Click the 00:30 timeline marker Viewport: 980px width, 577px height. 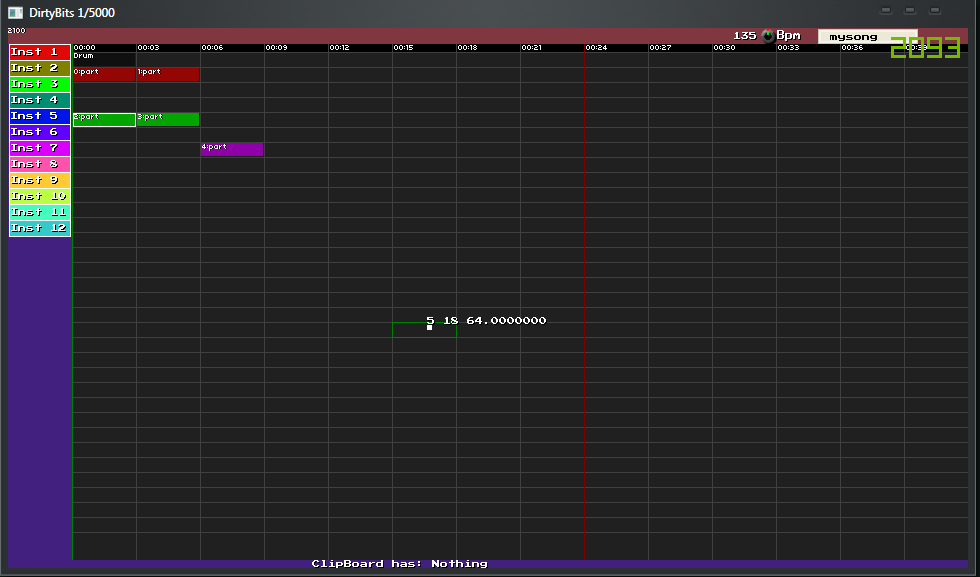coord(724,48)
